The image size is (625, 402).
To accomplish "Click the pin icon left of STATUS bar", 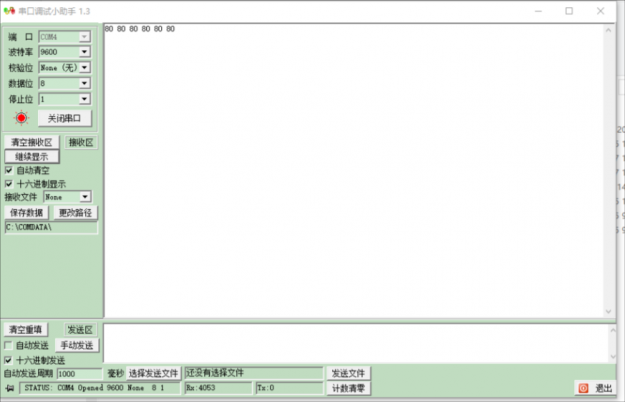I will pos(10,388).
